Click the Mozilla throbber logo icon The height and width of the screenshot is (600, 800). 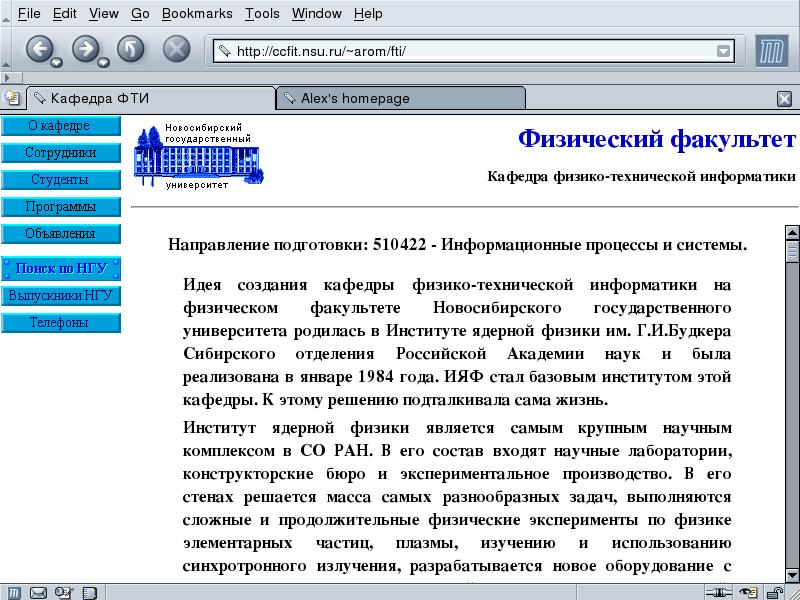[x=771, y=51]
